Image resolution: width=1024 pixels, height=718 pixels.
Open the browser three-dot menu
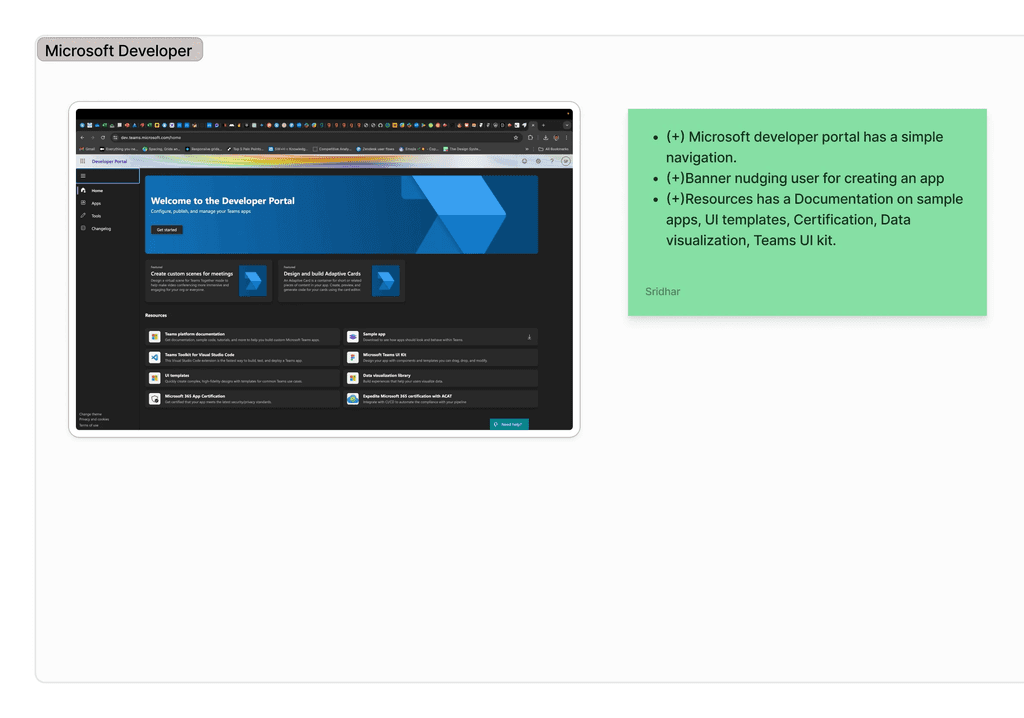[x=566, y=137]
